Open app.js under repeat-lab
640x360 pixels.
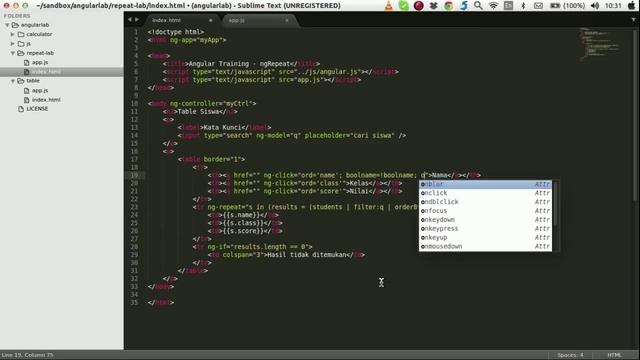pyautogui.click(x=40, y=62)
